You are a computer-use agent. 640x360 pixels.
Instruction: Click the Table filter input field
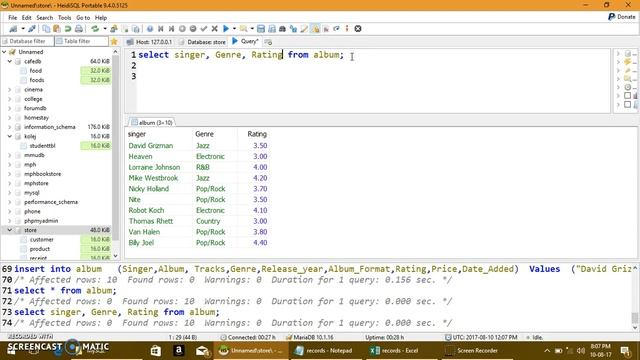point(82,41)
